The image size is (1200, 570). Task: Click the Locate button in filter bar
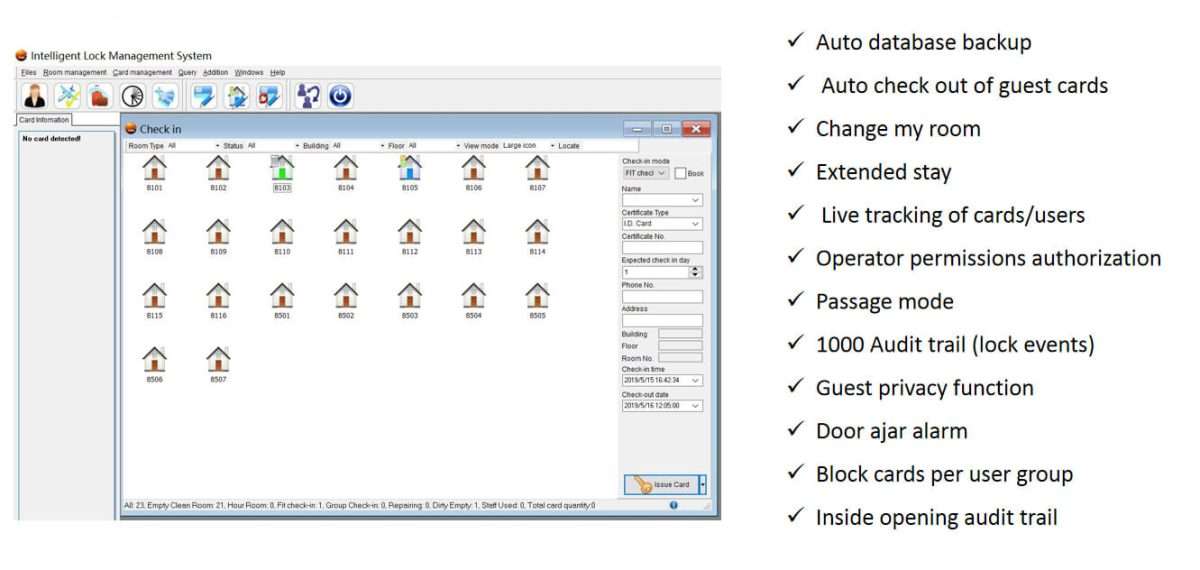point(568,146)
